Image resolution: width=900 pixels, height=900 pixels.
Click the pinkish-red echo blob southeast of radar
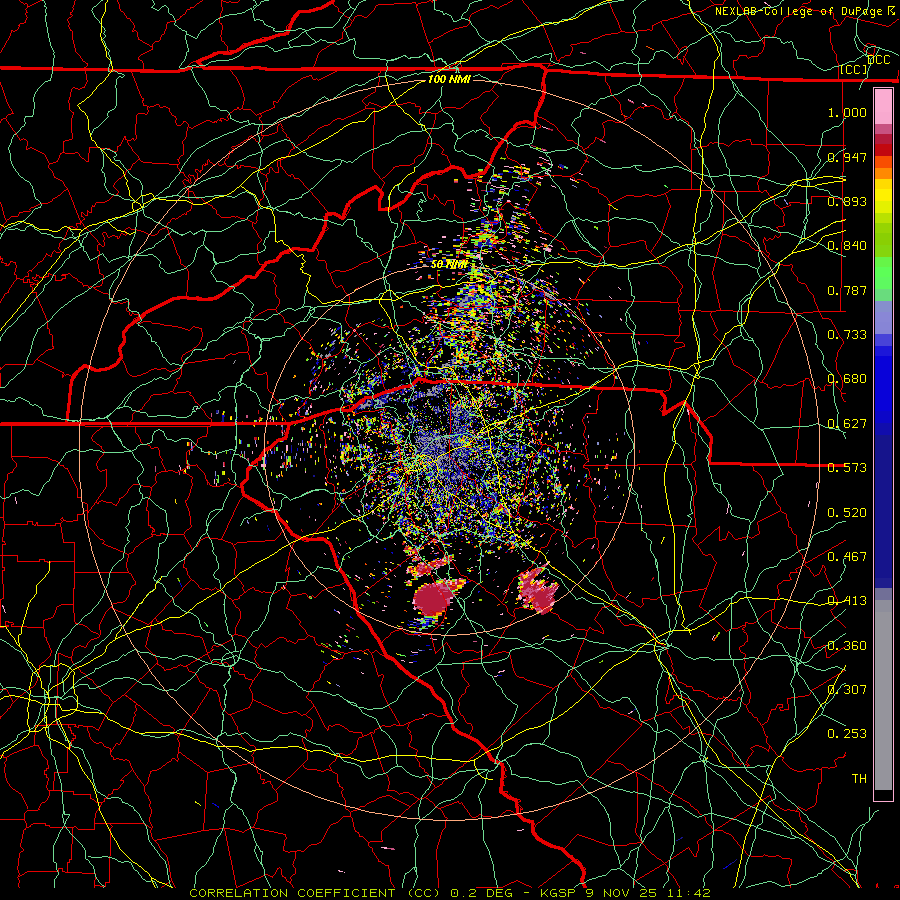pyautogui.click(x=538, y=591)
